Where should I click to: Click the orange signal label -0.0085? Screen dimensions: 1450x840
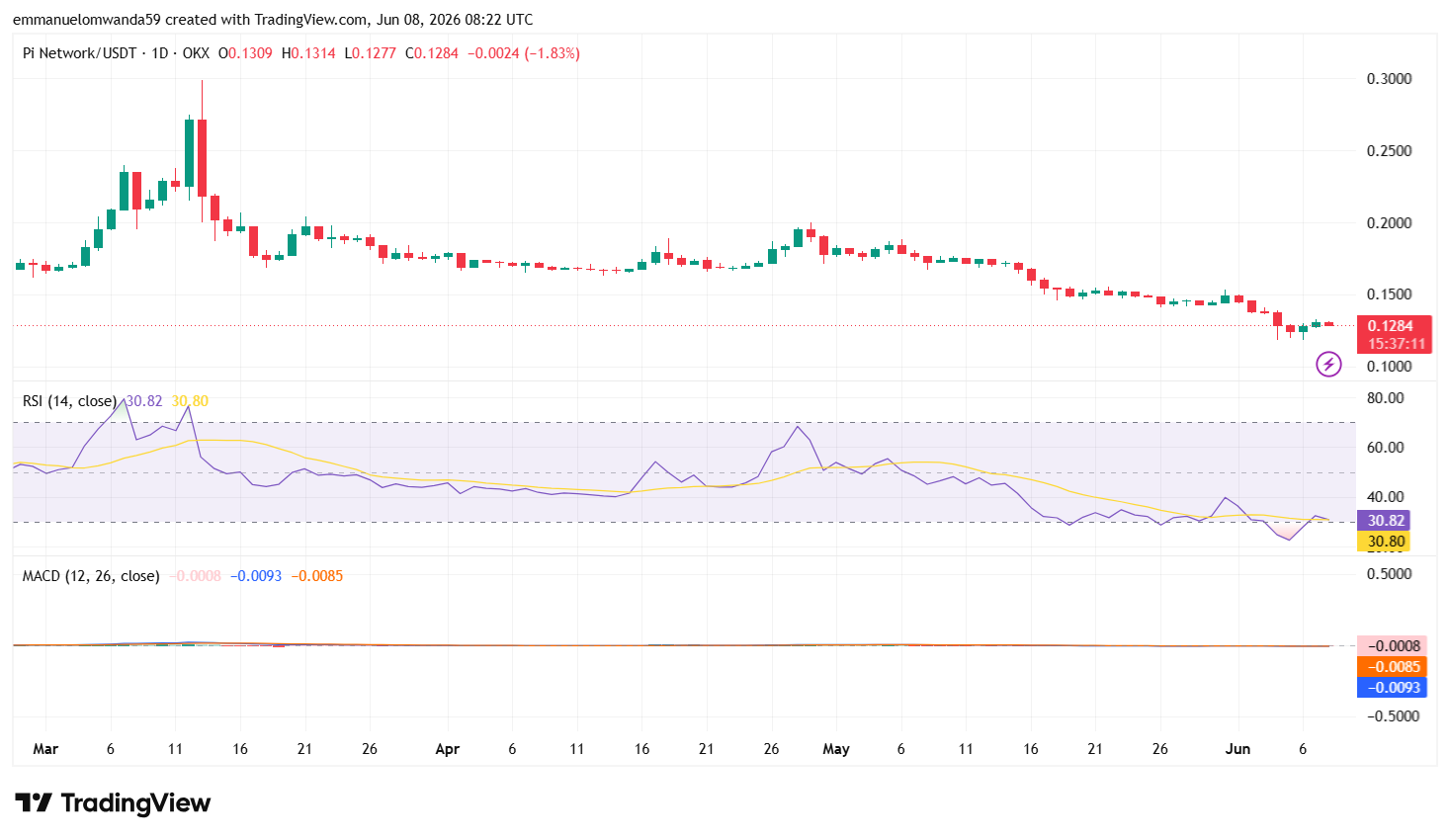(x=1392, y=667)
